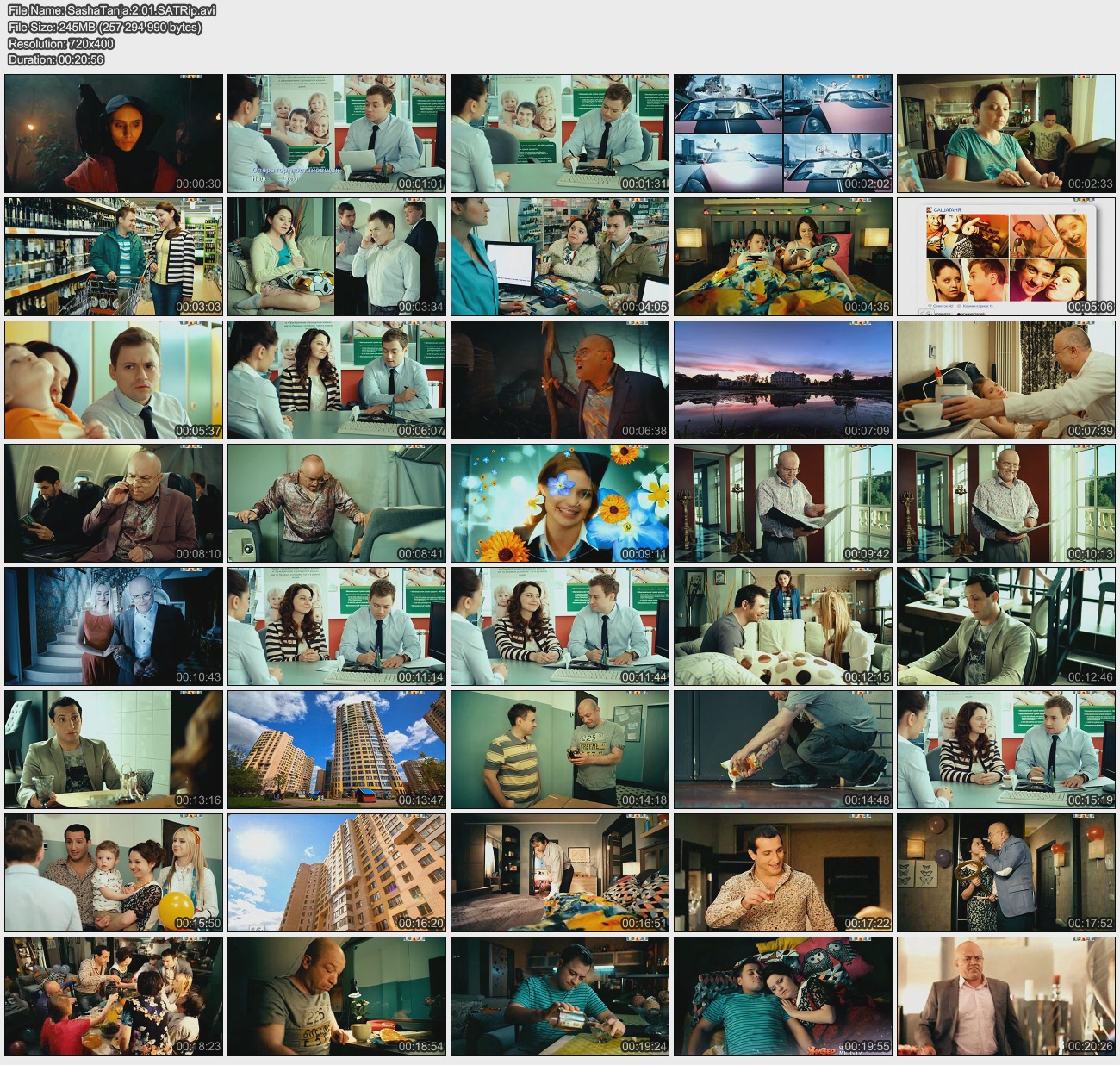Select the final frame at 00:20:26
1120x1065 pixels.
coord(1005,996)
